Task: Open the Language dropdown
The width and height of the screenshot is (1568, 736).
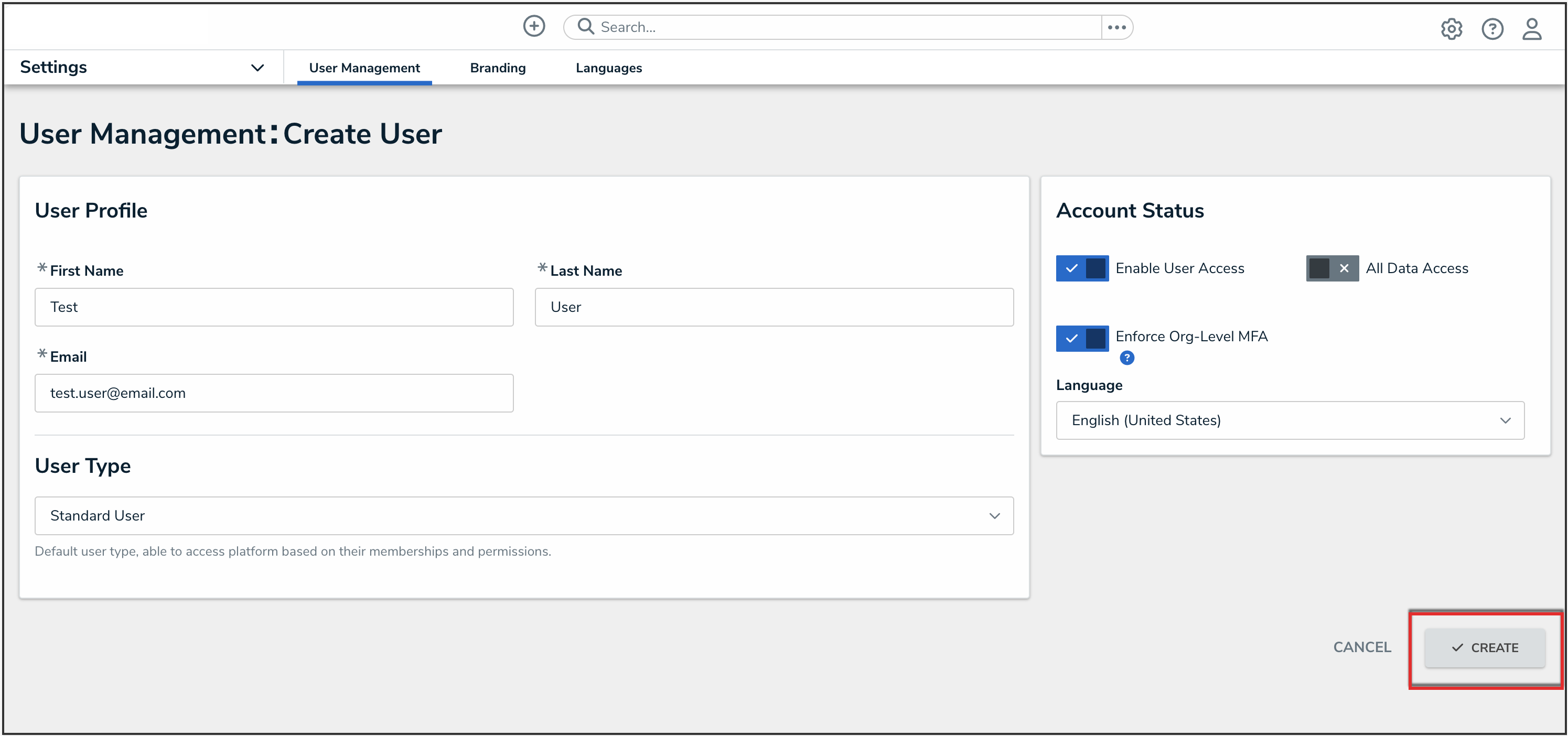Action: [1290, 420]
